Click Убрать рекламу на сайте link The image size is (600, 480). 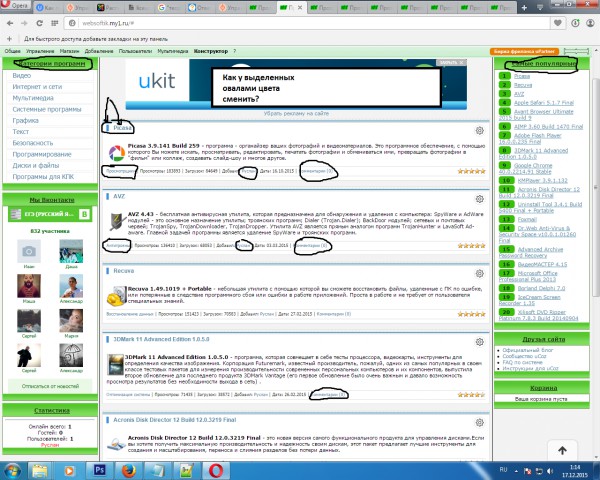click(296, 114)
